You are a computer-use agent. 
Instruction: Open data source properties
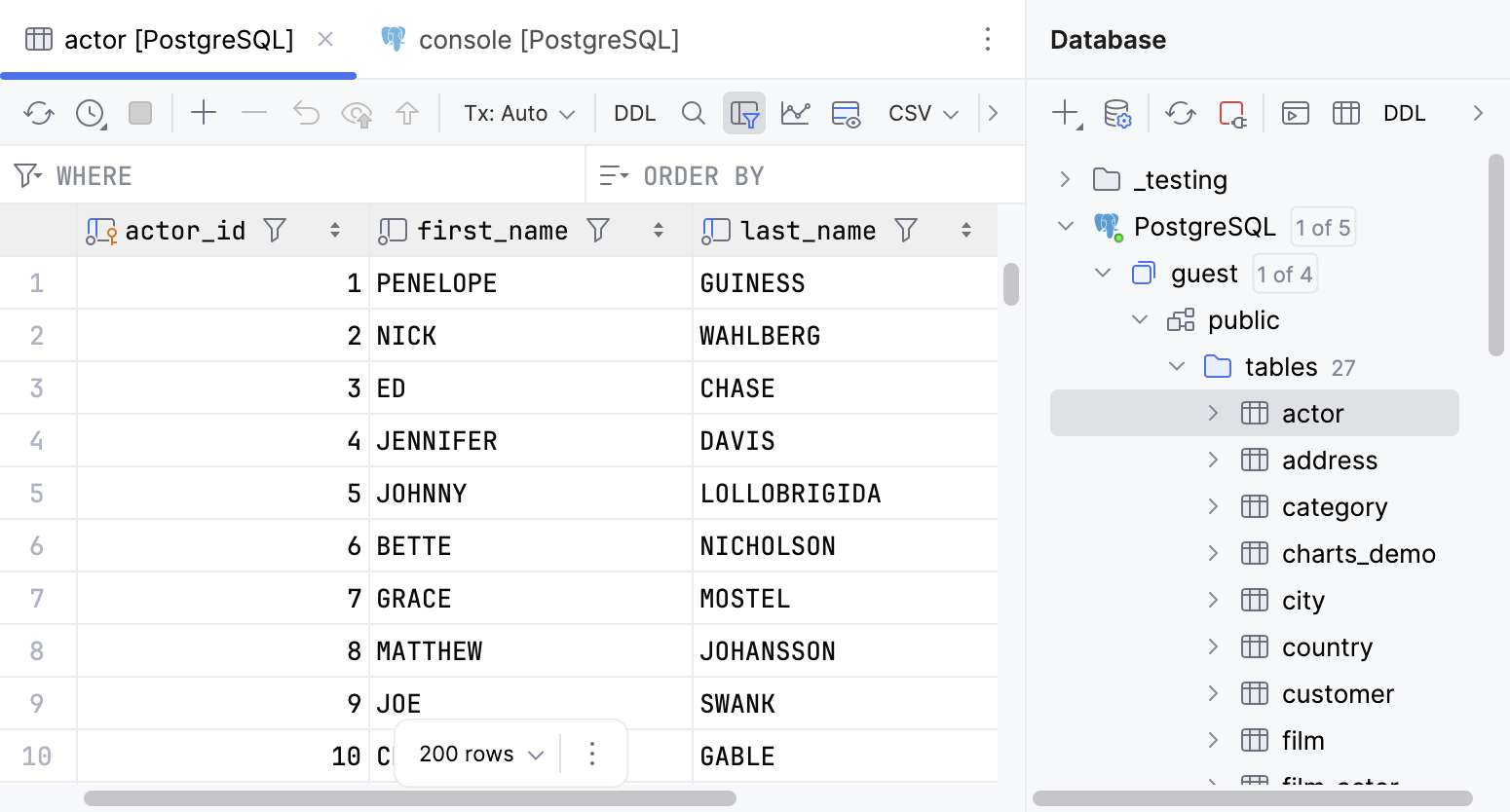coord(1118,113)
